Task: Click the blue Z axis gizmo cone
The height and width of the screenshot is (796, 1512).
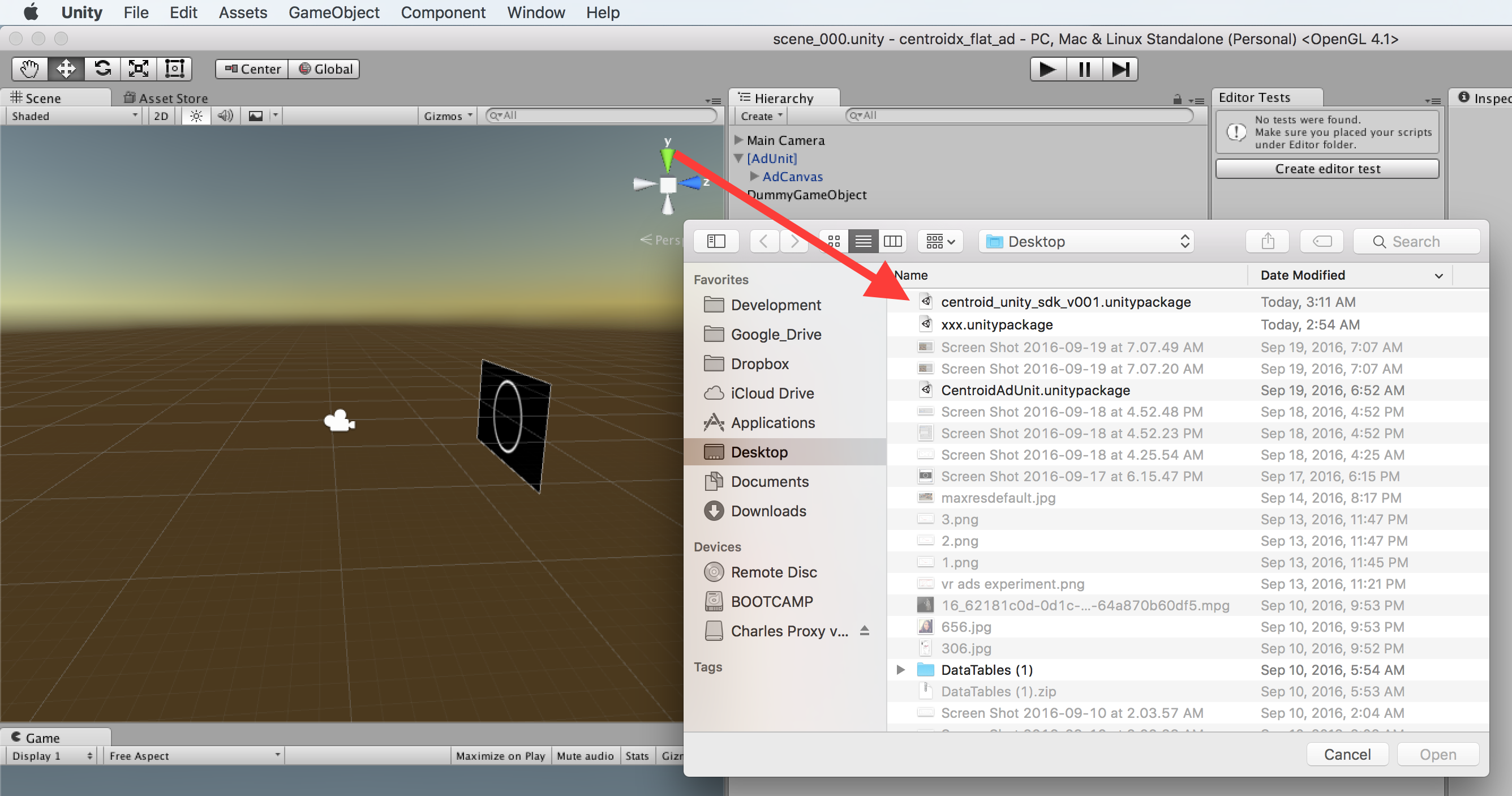Action: pos(691,183)
